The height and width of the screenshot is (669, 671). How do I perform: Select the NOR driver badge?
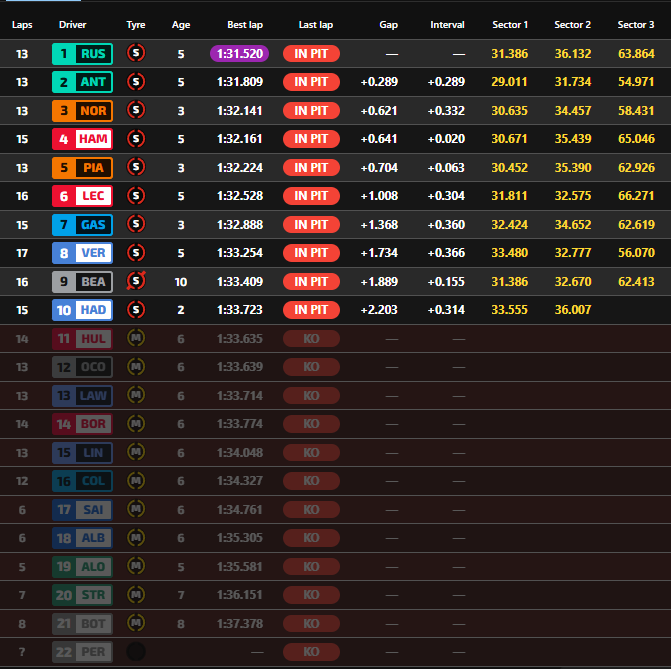click(82, 111)
